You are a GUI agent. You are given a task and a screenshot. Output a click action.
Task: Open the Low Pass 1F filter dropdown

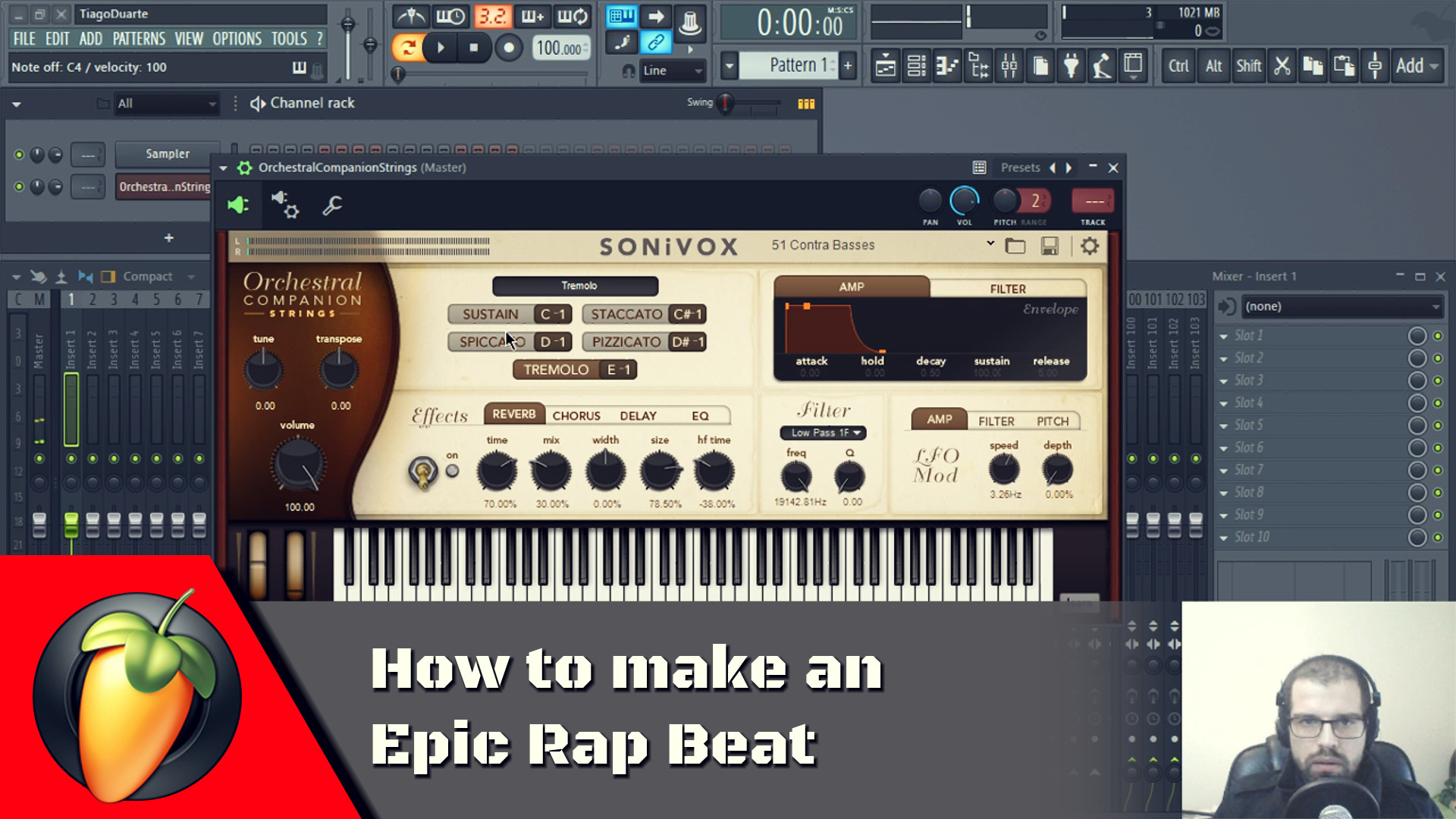[823, 433]
